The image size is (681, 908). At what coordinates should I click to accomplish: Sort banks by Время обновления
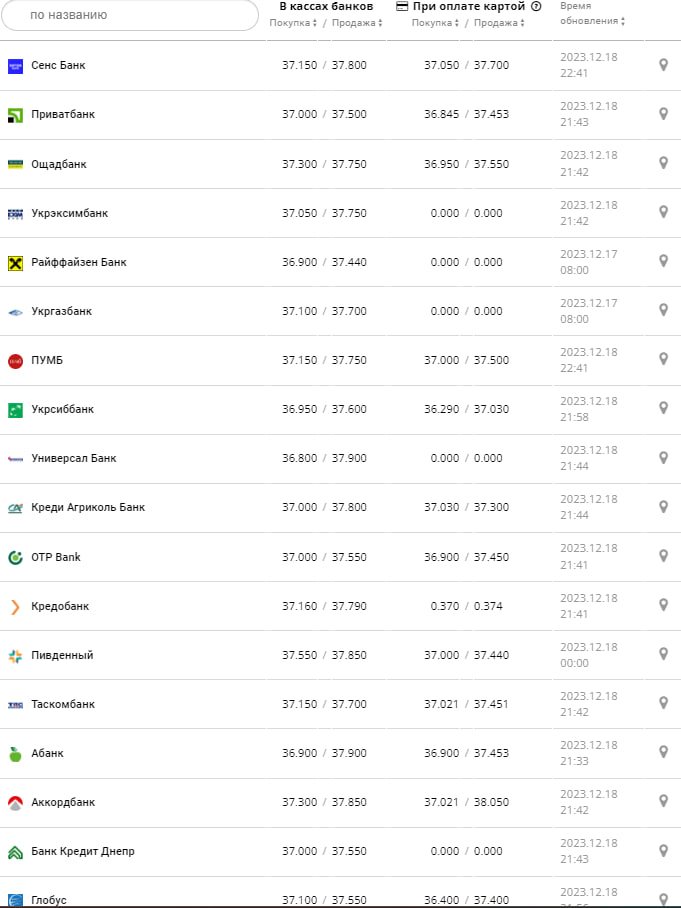point(592,20)
